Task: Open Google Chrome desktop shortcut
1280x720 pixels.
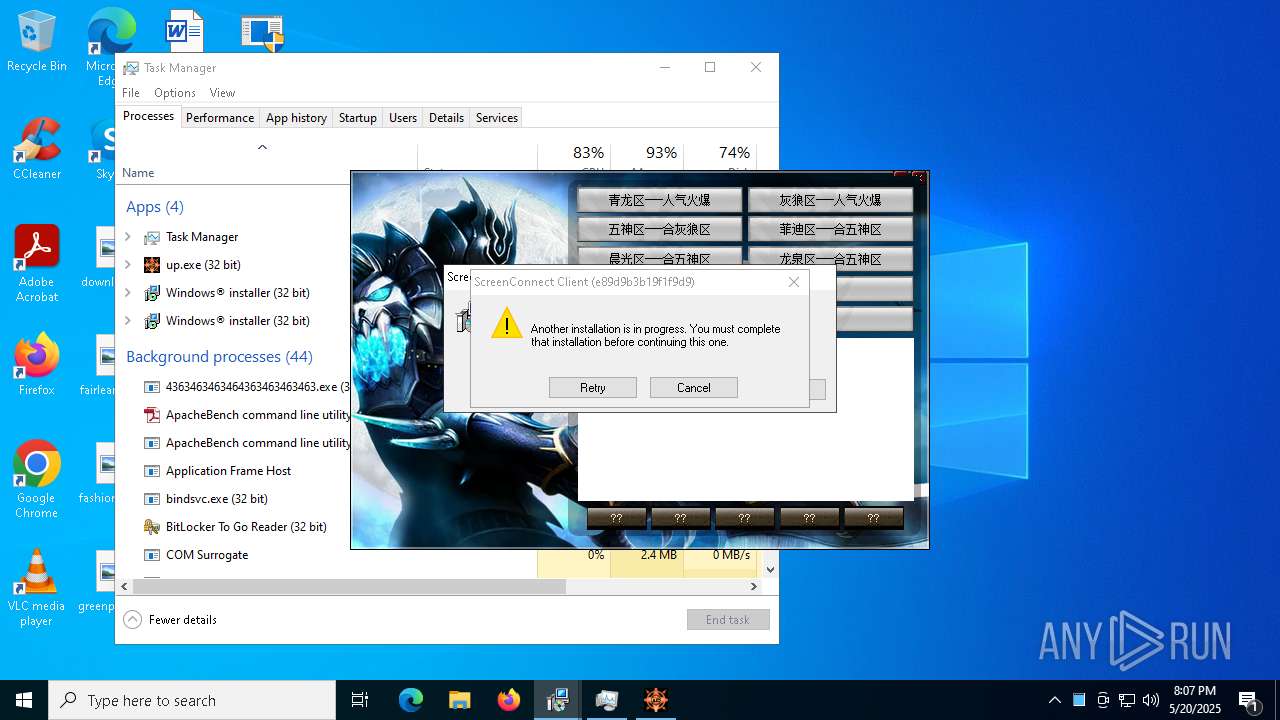Action: tap(36, 479)
